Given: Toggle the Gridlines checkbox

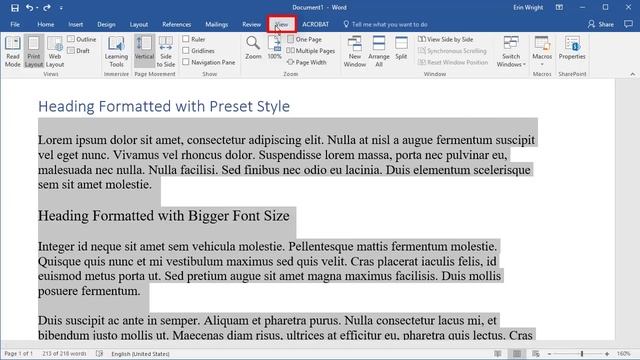Looking at the screenshot, I should (x=186, y=51).
